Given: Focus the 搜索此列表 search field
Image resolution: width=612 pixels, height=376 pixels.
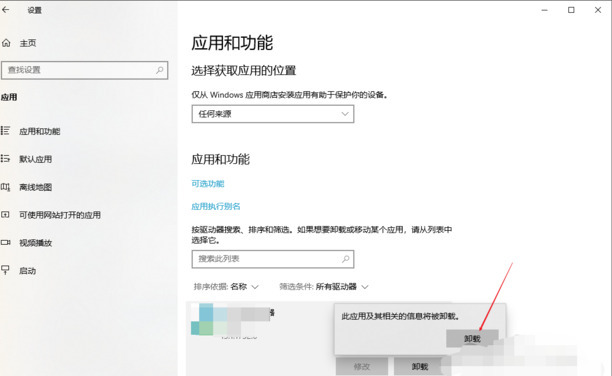Looking at the screenshot, I should tap(273, 259).
